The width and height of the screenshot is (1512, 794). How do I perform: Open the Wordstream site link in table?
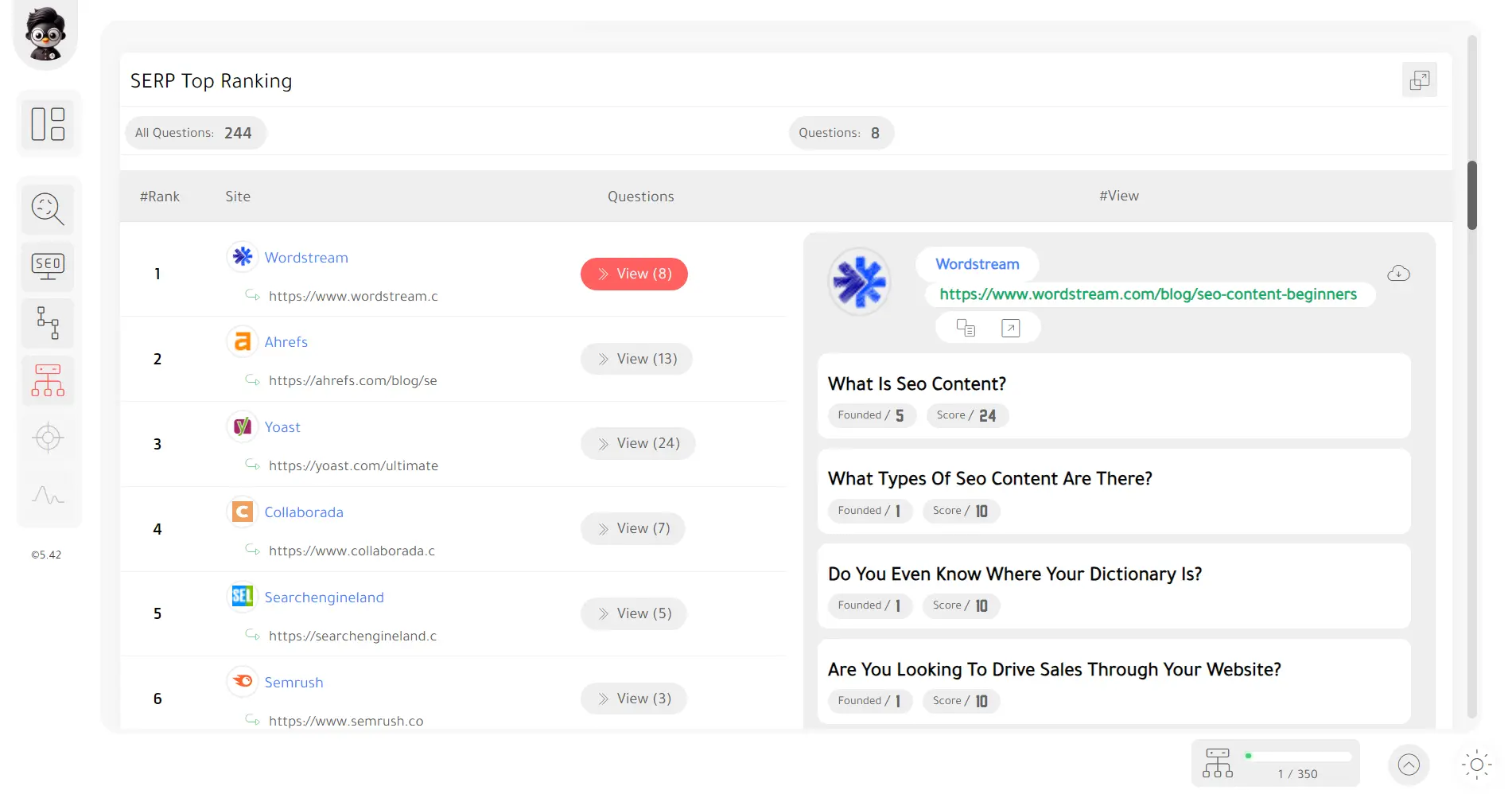click(x=306, y=257)
